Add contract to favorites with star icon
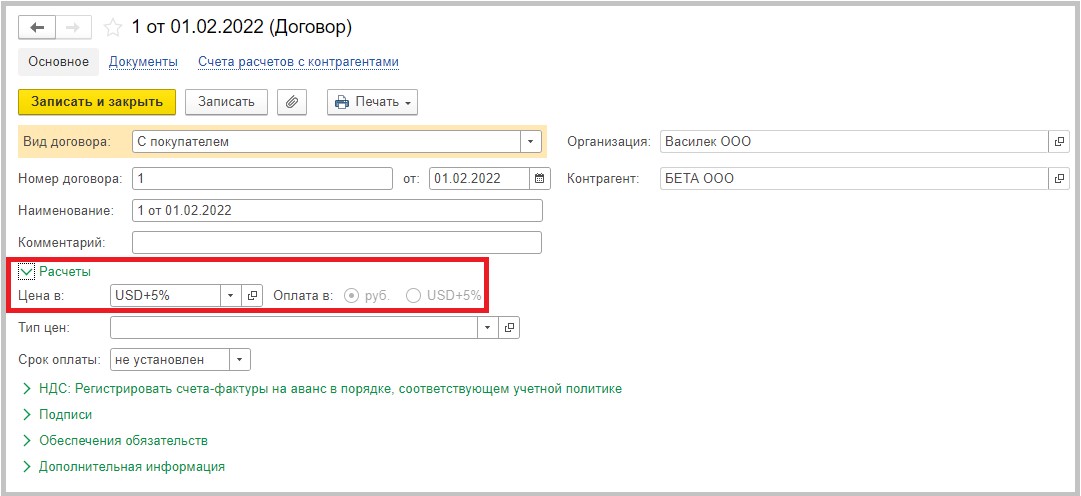This screenshot has width=1081, height=496. point(113,28)
